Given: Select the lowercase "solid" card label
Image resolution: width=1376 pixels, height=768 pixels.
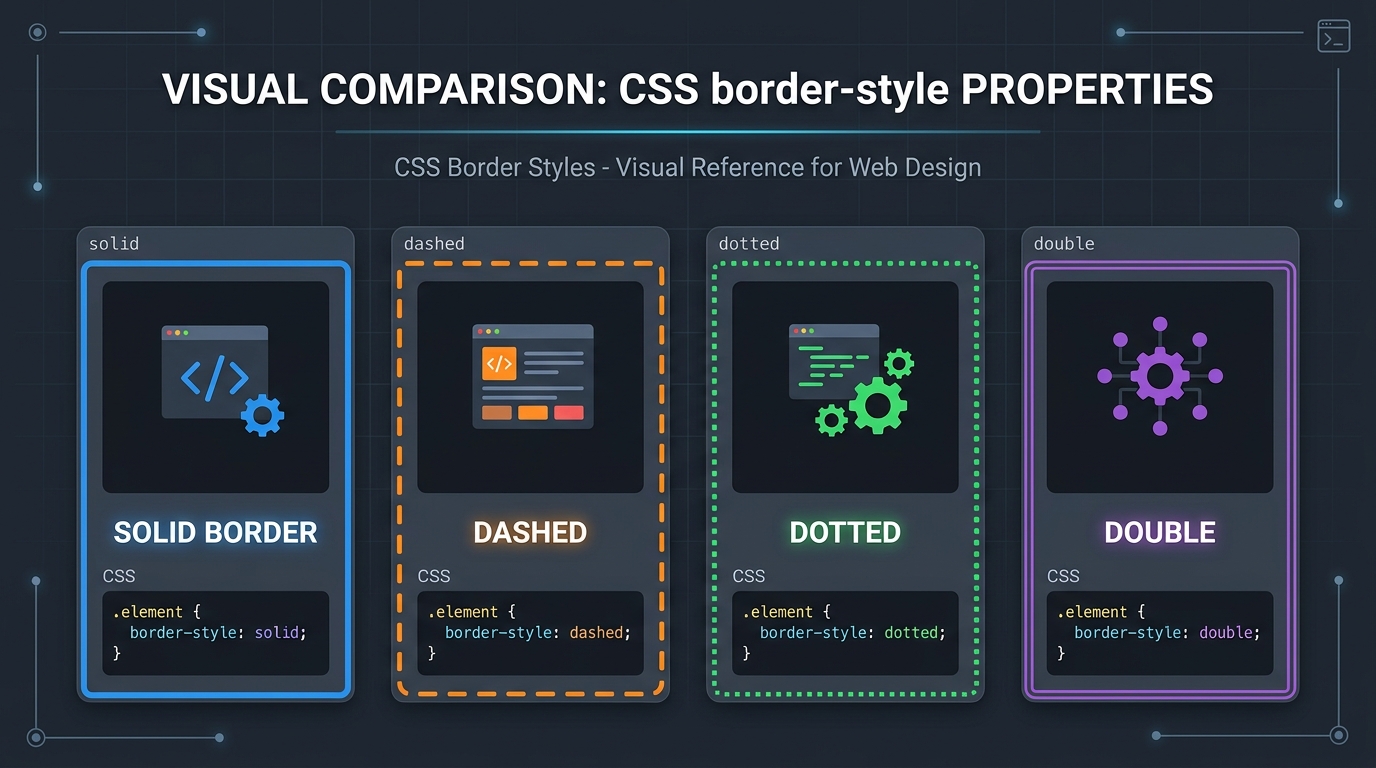Looking at the screenshot, I should click(x=114, y=244).
